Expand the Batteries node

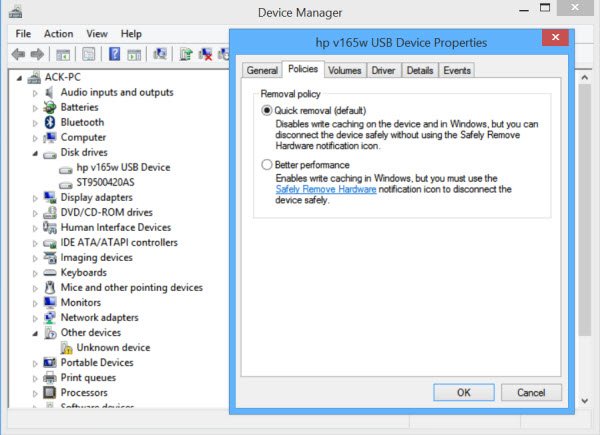[x=35, y=108]
